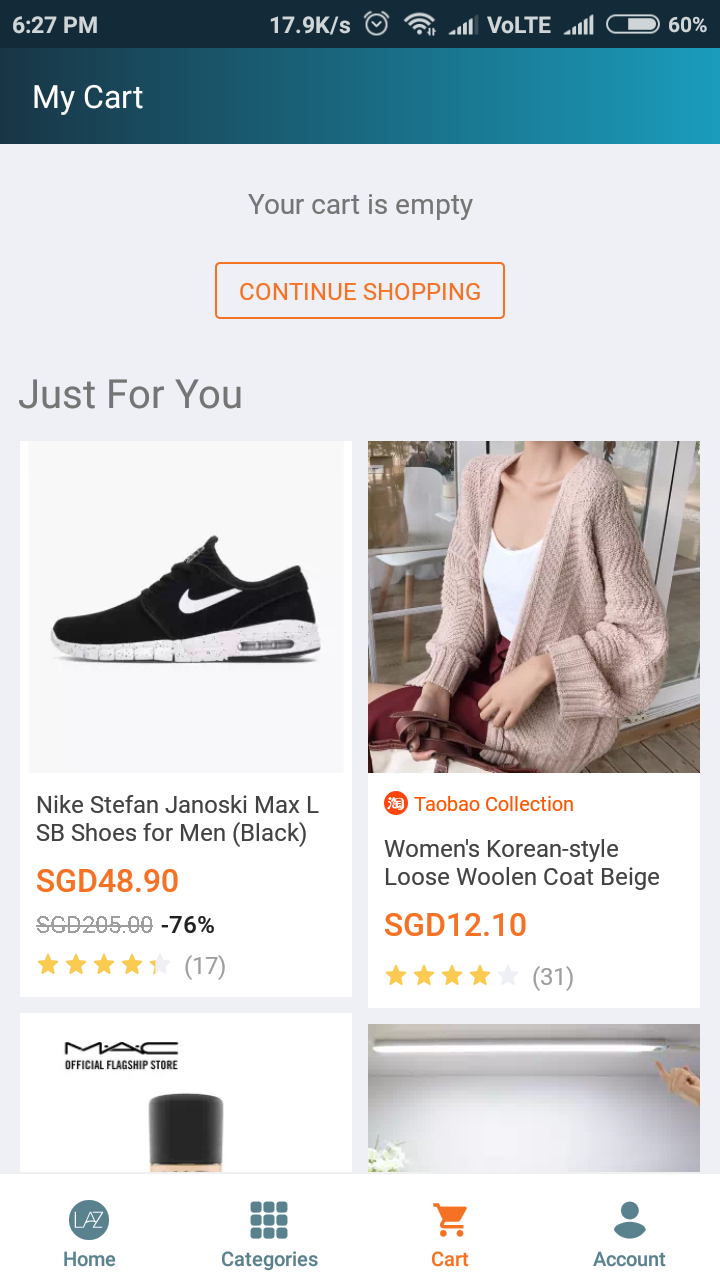This screenshot has height=1280, width=720.
Task: Tap the LAZ Home icon
Action: (x=89, y=1220)
